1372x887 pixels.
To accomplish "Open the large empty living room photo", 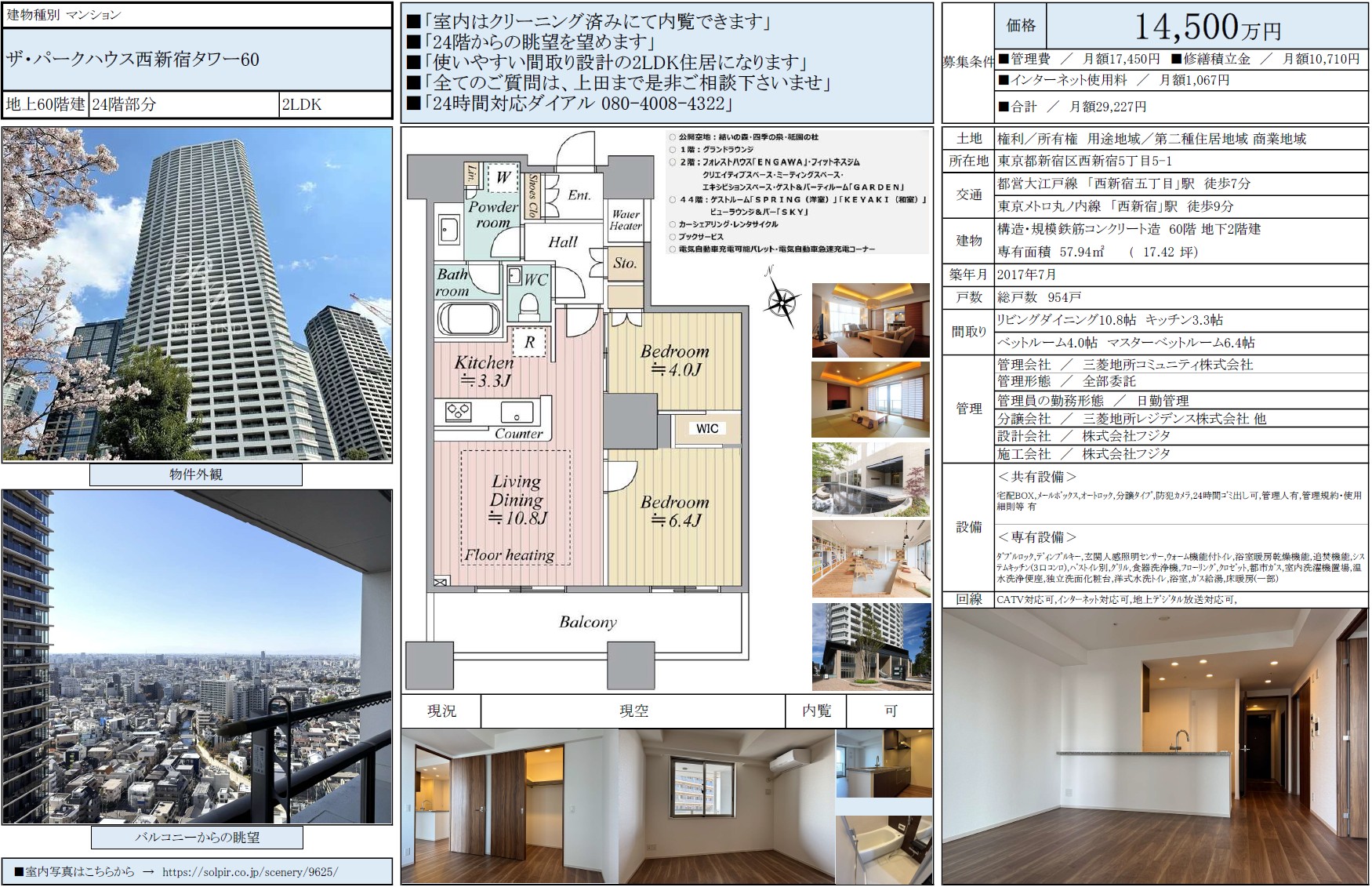I will coord(1155,747).
